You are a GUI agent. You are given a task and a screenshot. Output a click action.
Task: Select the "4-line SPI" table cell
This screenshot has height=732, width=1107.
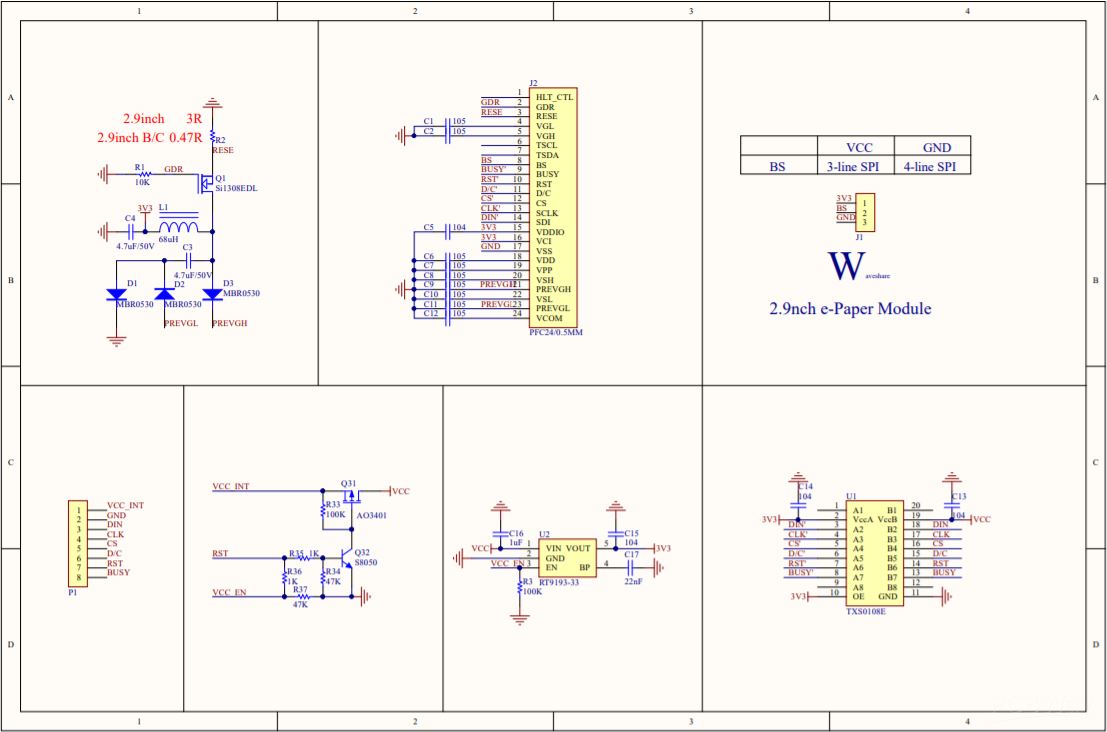pos(935,166)
